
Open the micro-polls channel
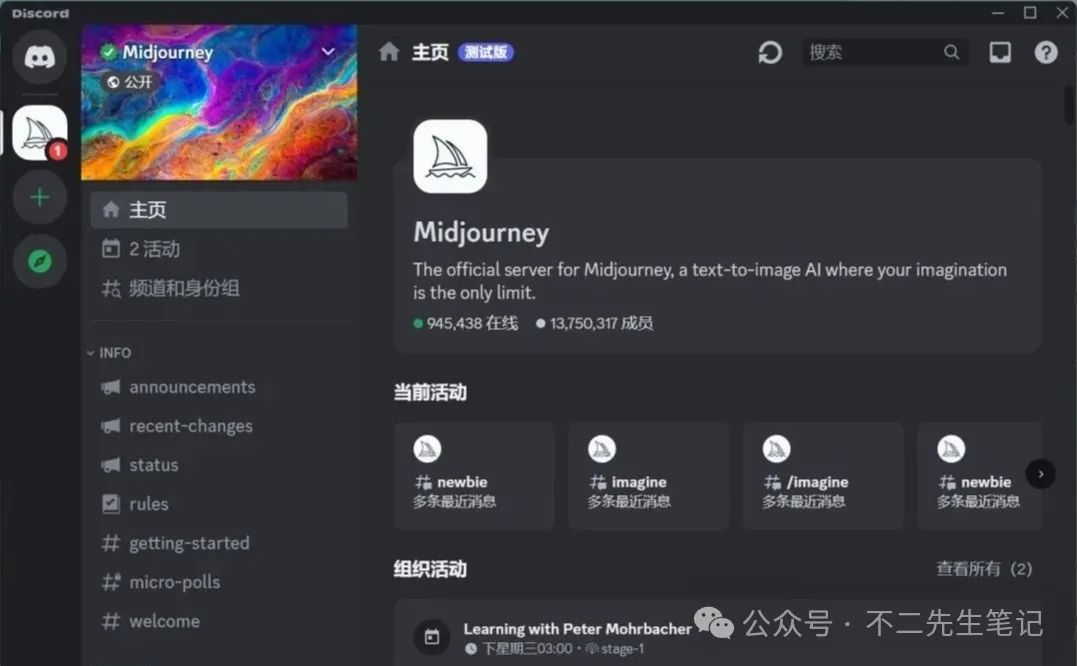[219, 582]
